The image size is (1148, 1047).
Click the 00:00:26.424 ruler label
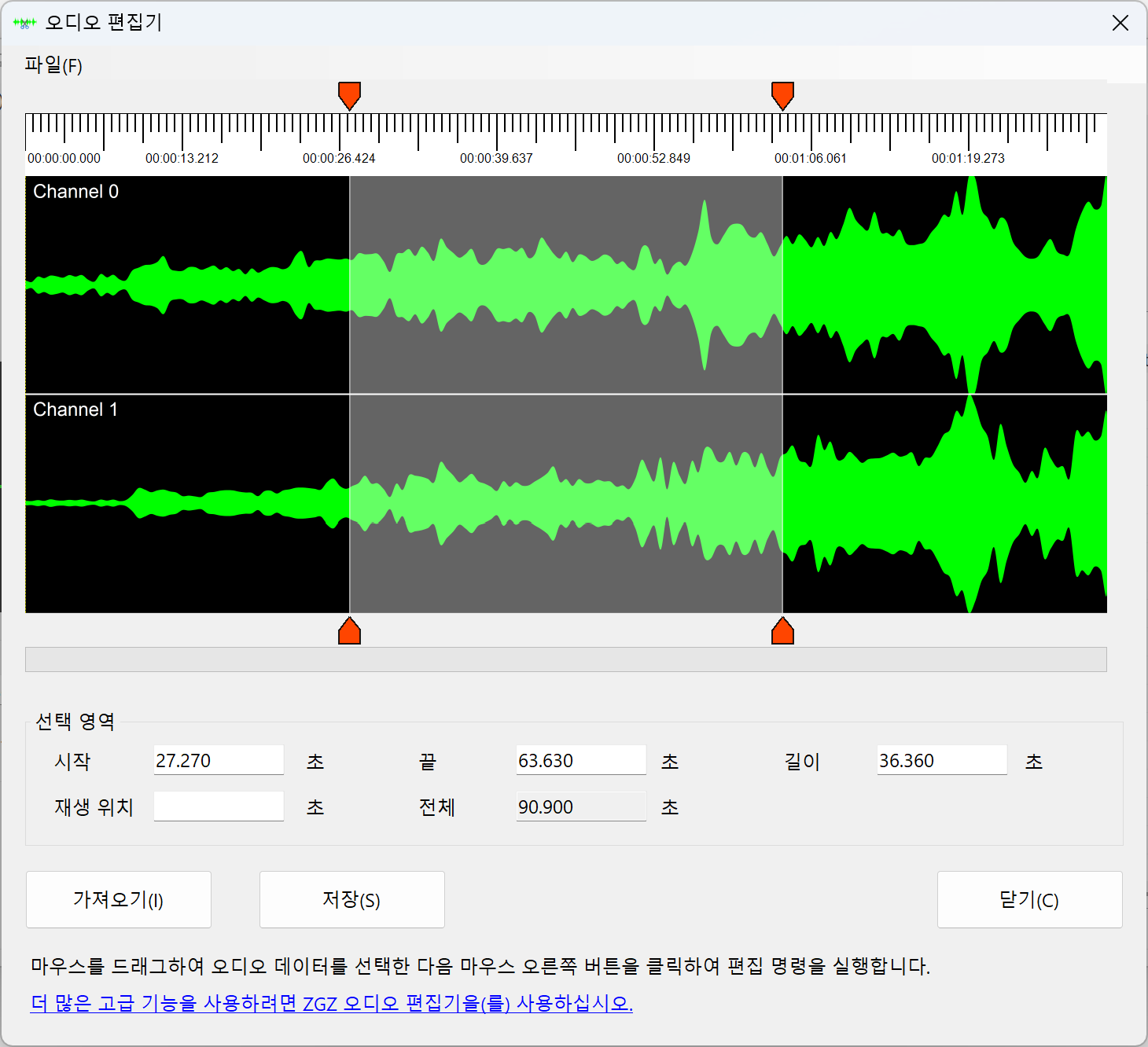click(339, 158)
